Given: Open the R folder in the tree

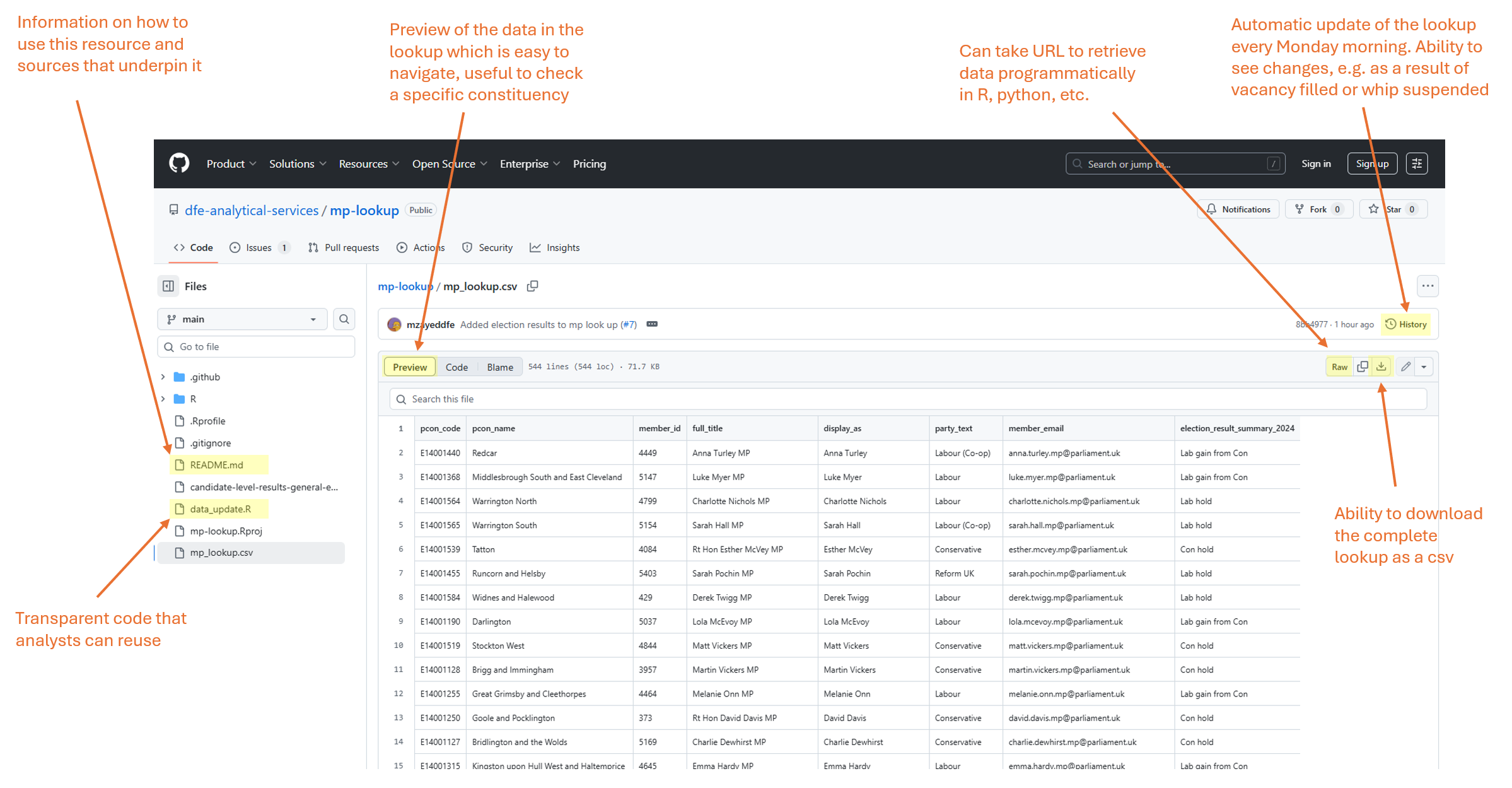Looking at the screenshot, I should 193,399.
